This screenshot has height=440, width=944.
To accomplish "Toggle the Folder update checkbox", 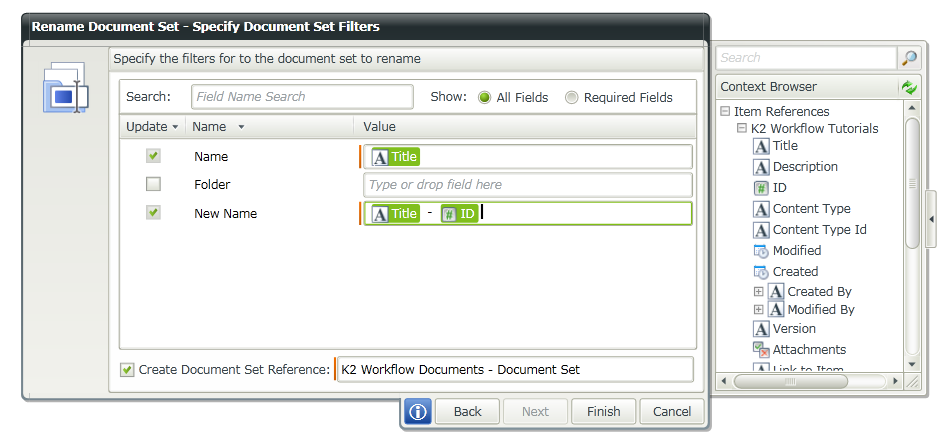I will coord(153,184).
